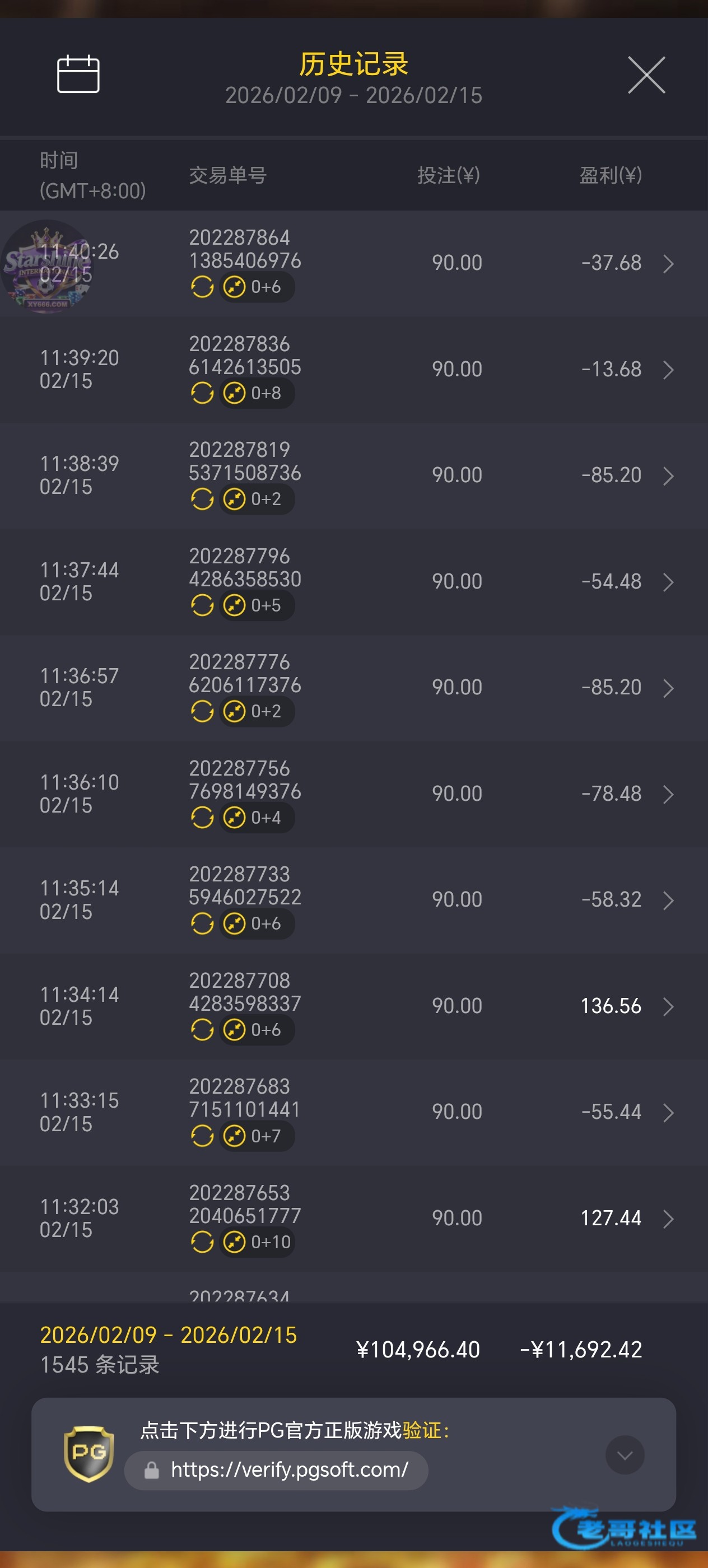
Task: Click the spin icon on 11:38:39 record
Action: click(x=202, y=499)
